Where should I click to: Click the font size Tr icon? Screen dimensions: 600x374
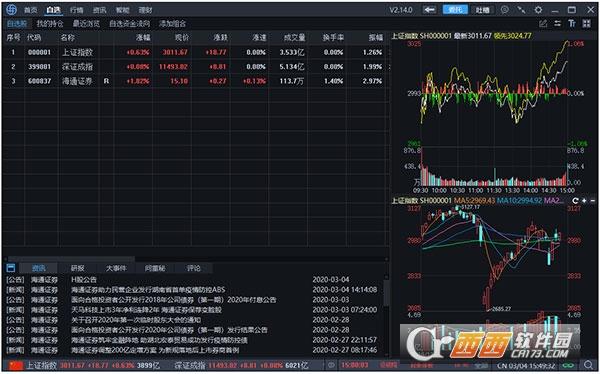[x=572, y=24]
